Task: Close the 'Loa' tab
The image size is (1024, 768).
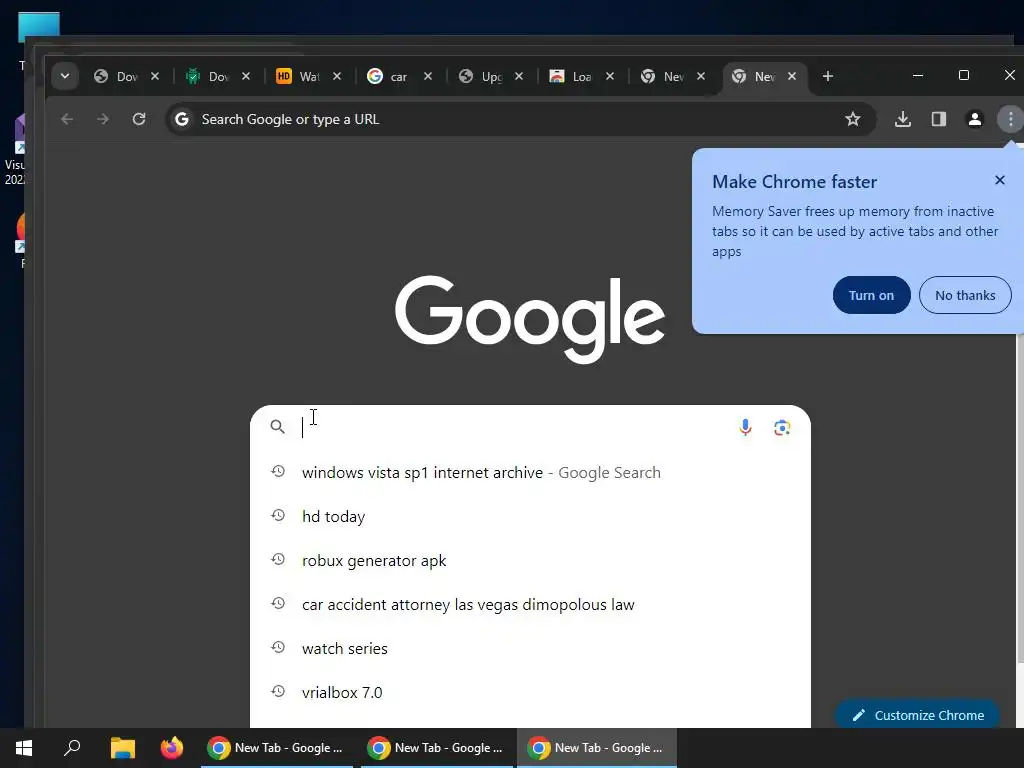Action: (x=610, y=76)
